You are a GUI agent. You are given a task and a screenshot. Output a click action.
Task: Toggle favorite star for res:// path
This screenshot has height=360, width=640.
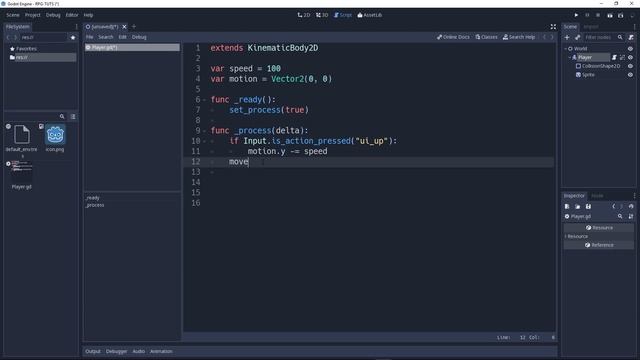[73, 38]
